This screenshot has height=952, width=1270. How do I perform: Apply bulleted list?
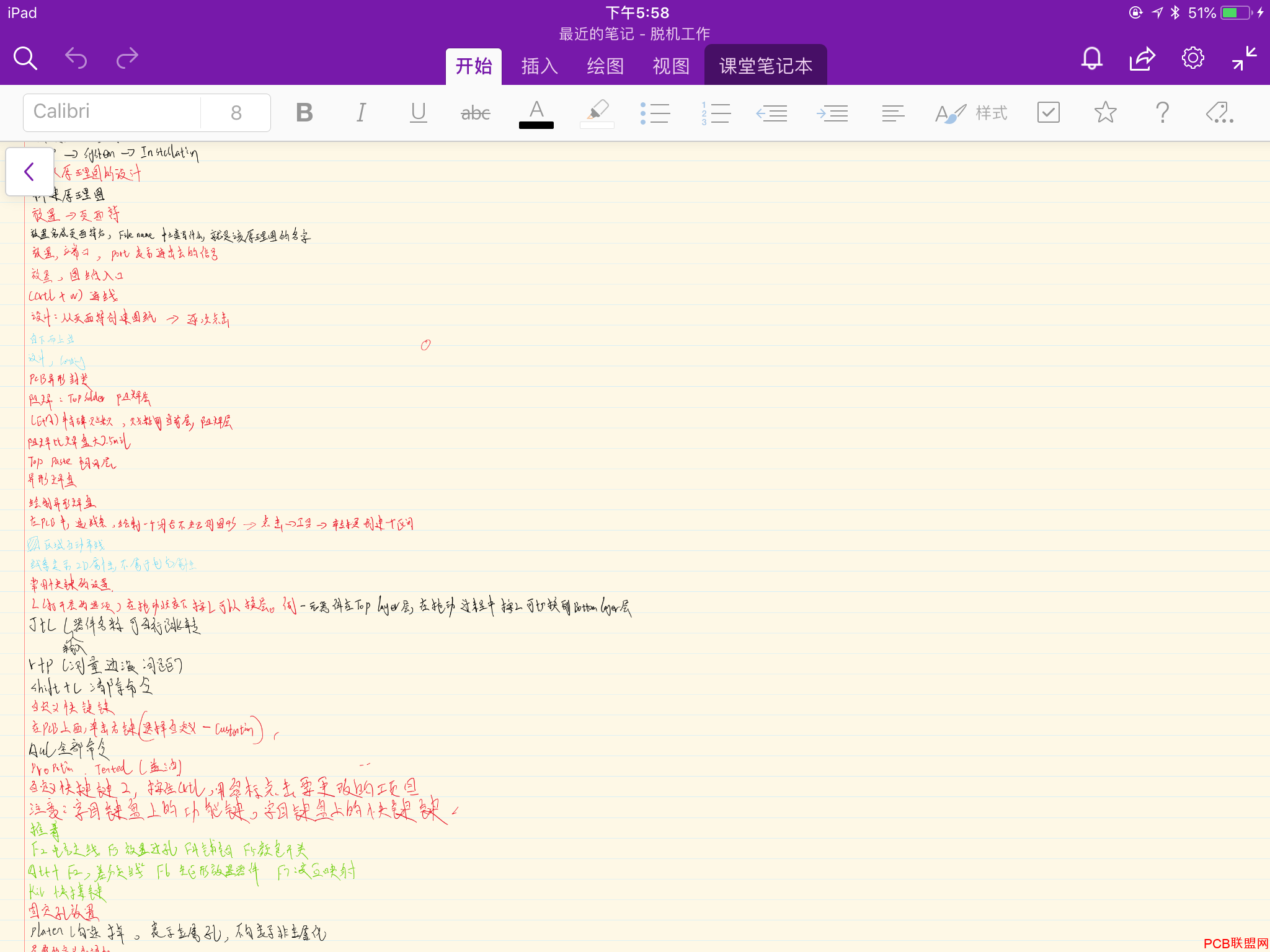click(655, 113)
